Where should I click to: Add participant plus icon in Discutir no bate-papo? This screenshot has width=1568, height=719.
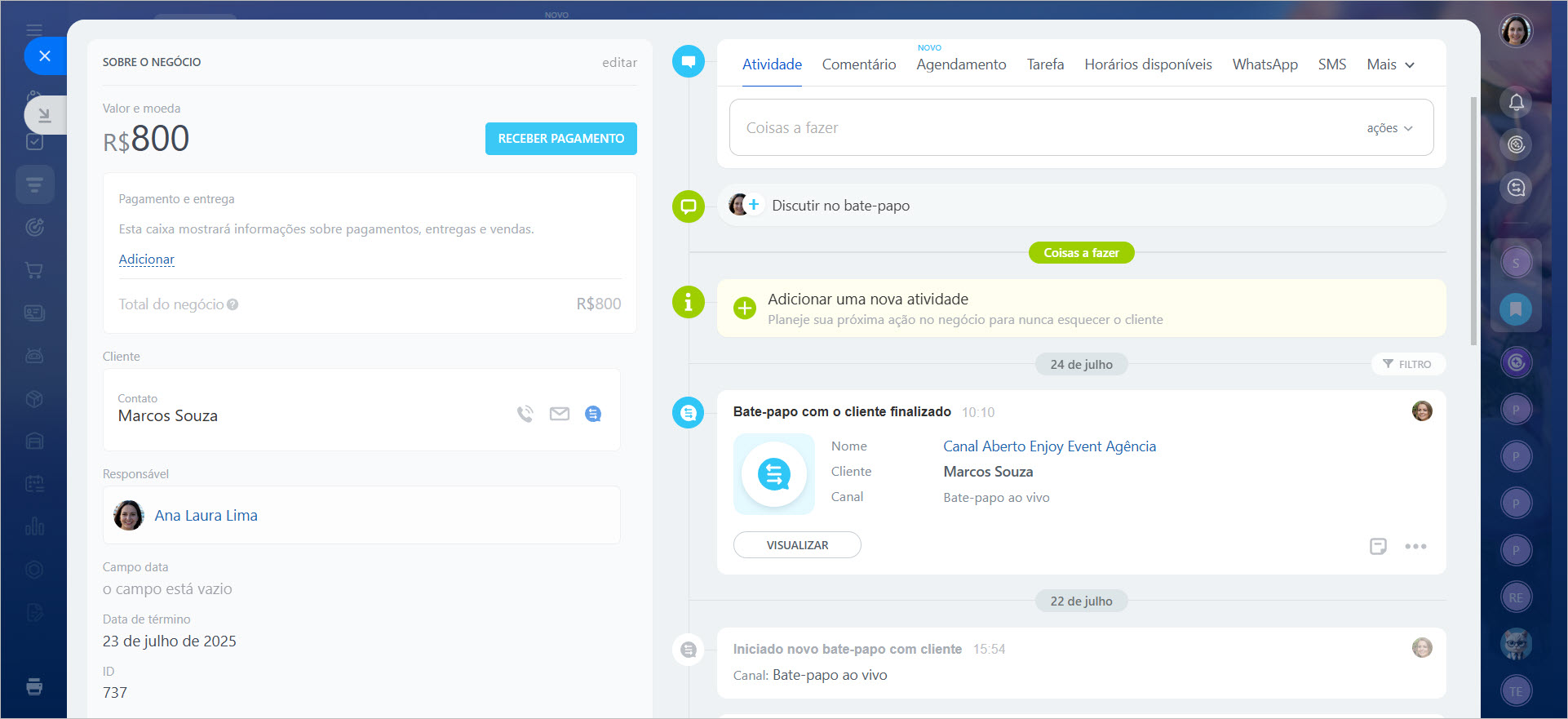(x=754, y=205)
